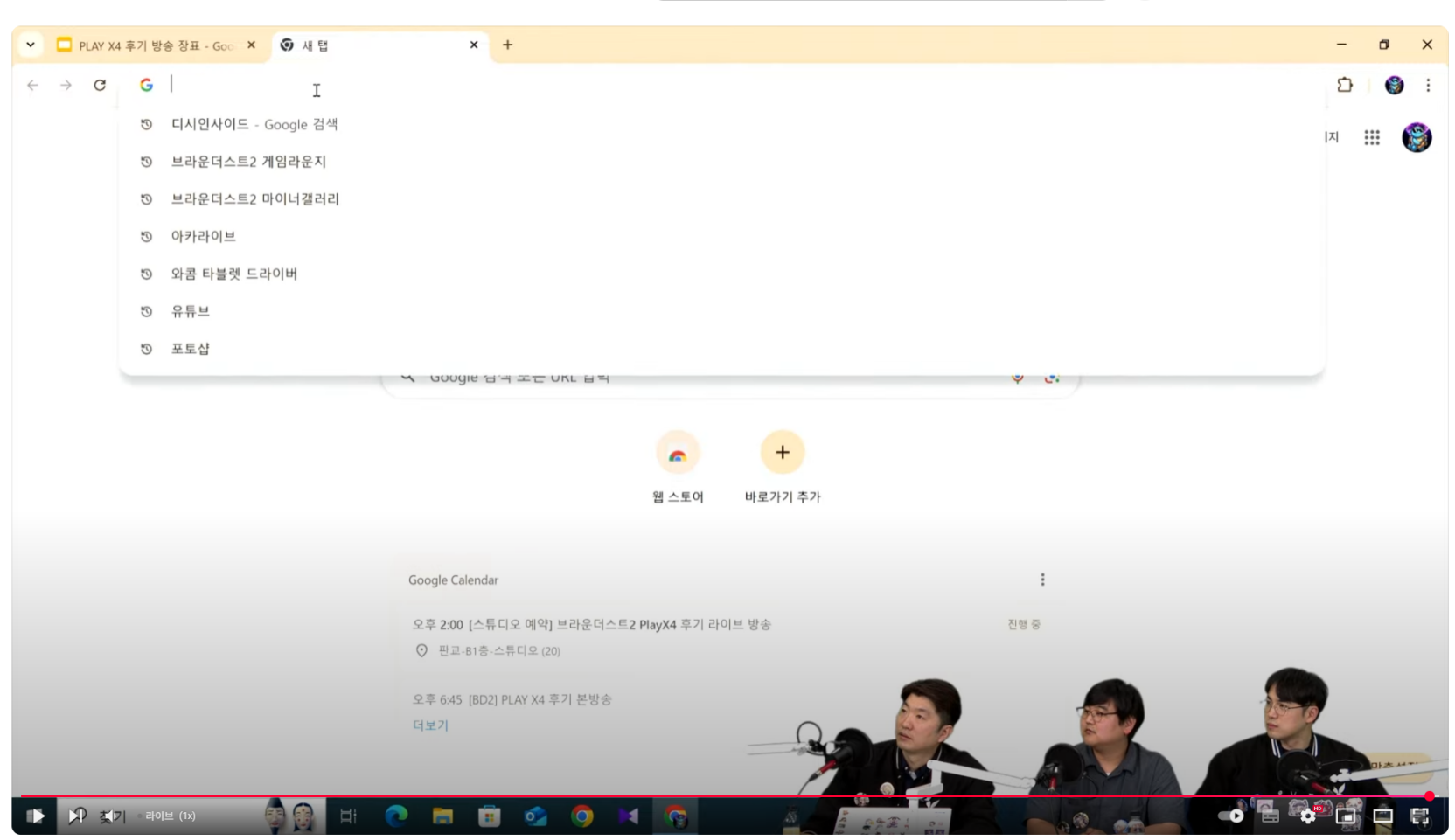Click the 더보기 link in the calendar
This screenshot has width=1455, height=840.
(x=430, y=725)
